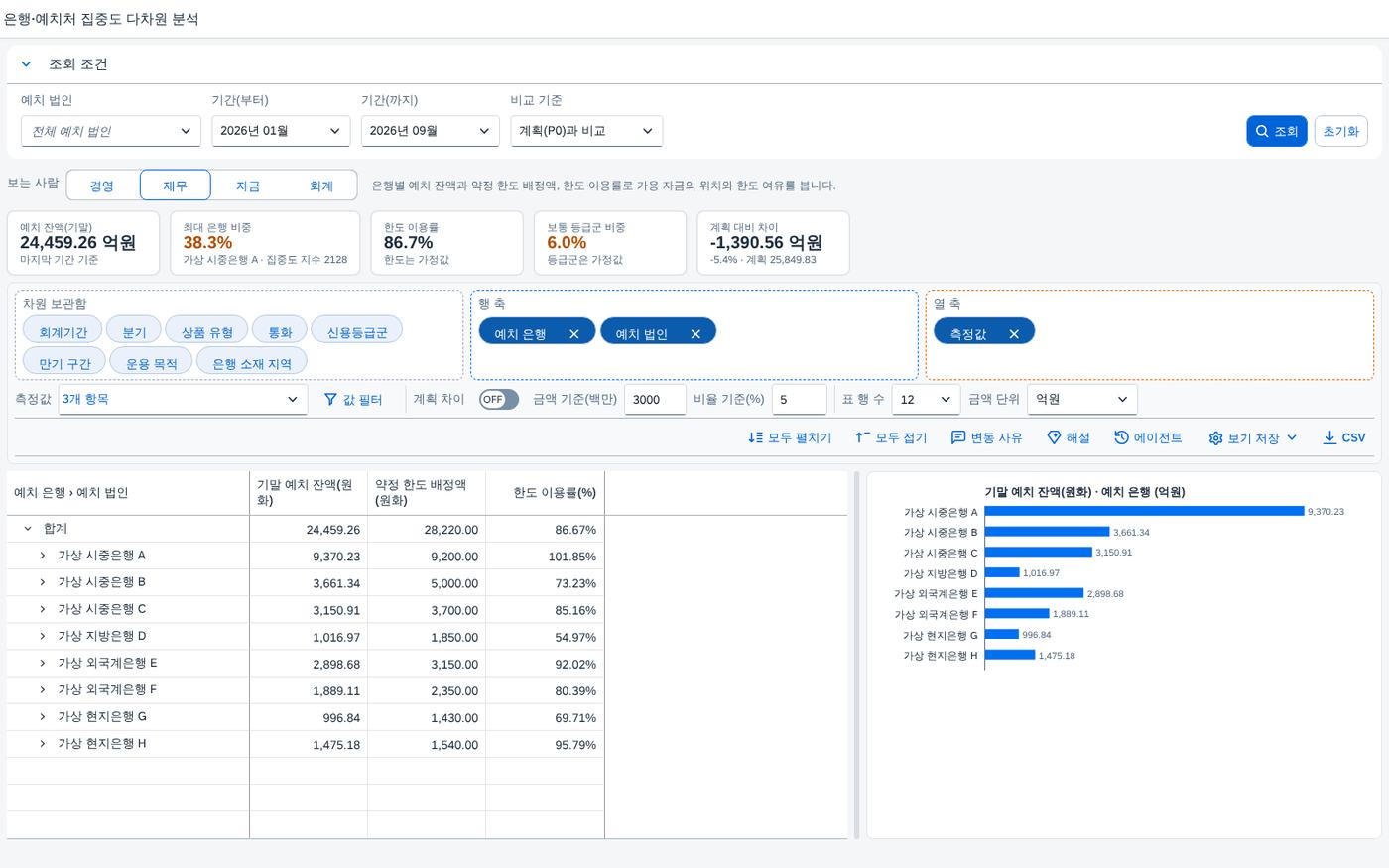Expand the 가상 현지은행 H row
The height and width of the screenshot is (868, 1389).
[43, 744]
